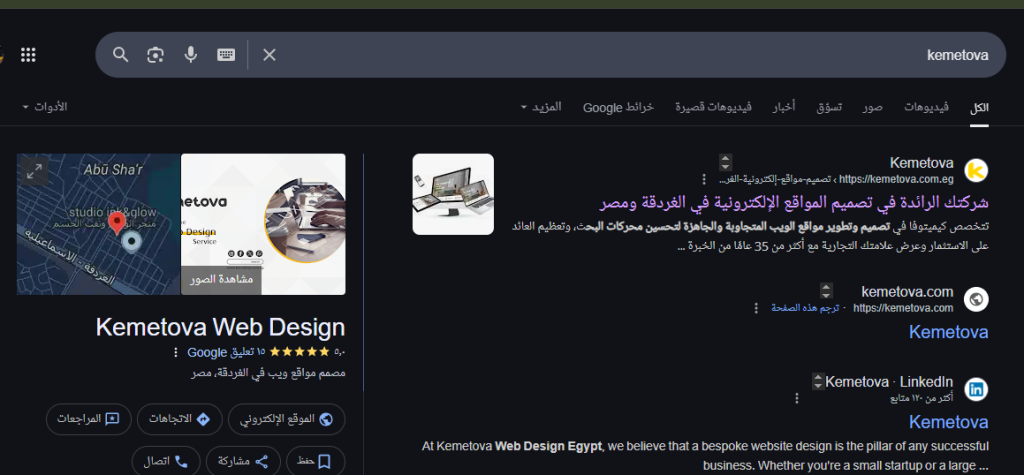
Task: Click the yellow Kemetova favicon
Action: coord(976,171)
